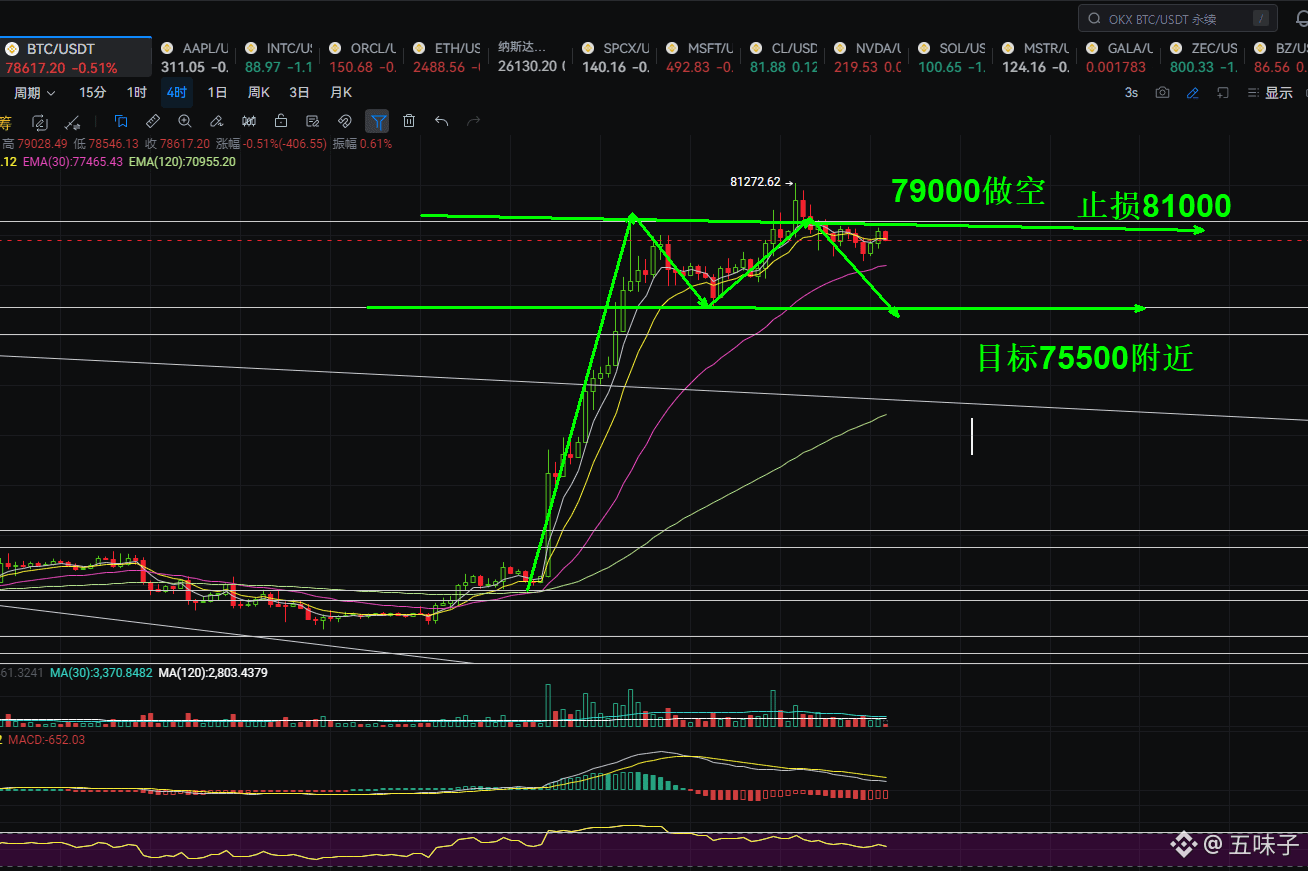The width and height of the screenshot is (1308, 871).
Task: Open the 纳斯达 index ticker tab
Action: [x=531, y=57]
